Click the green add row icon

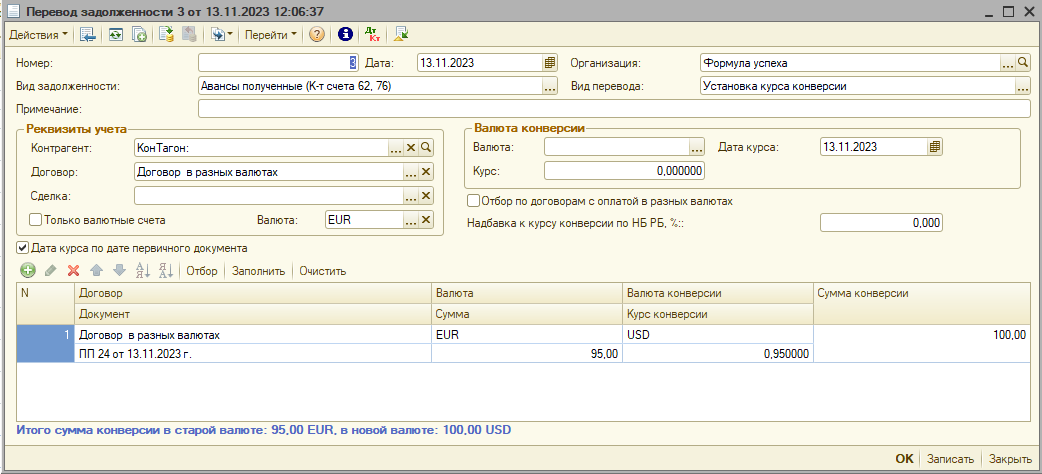pyautogui.click(x=27, y=270)
